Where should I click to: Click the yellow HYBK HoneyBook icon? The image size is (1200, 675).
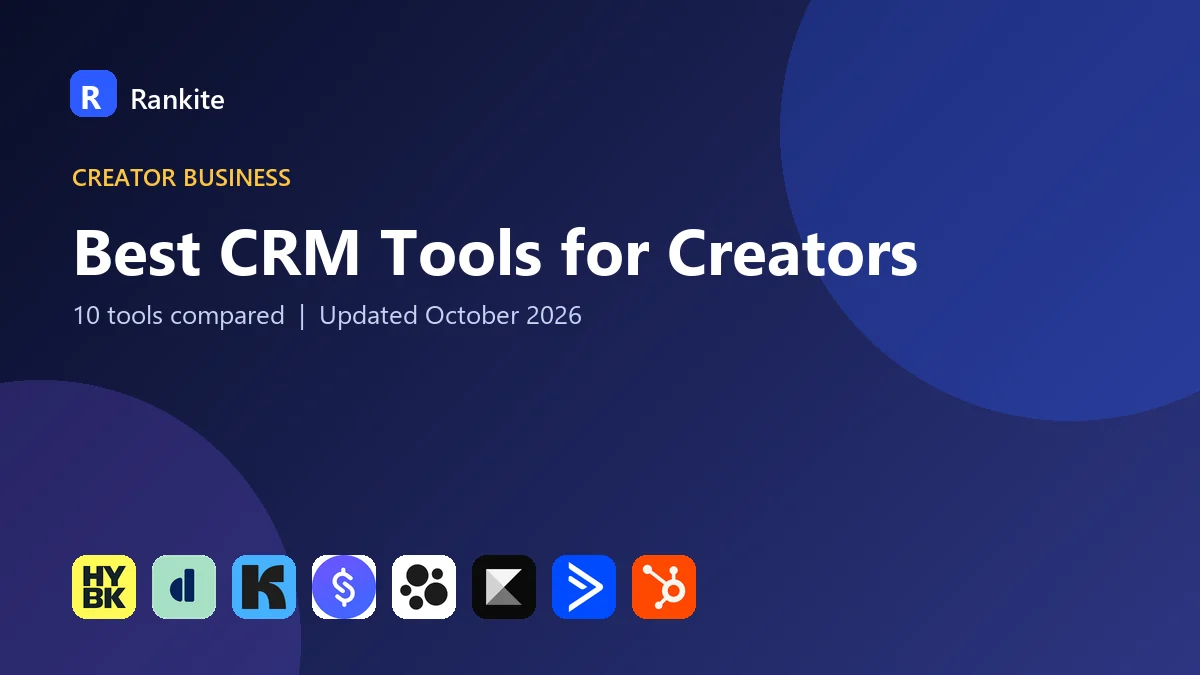click(104, 587)
